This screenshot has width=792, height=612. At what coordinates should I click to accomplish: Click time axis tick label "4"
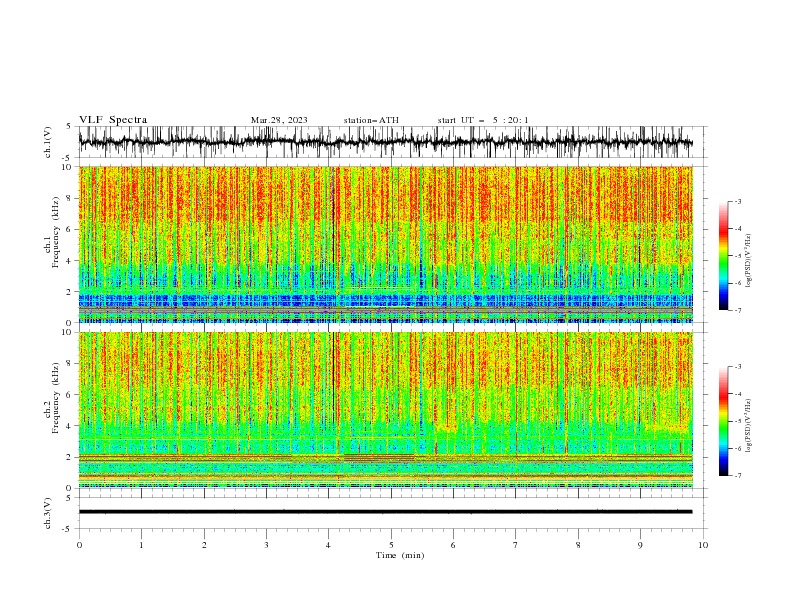(x=328, y=545)
